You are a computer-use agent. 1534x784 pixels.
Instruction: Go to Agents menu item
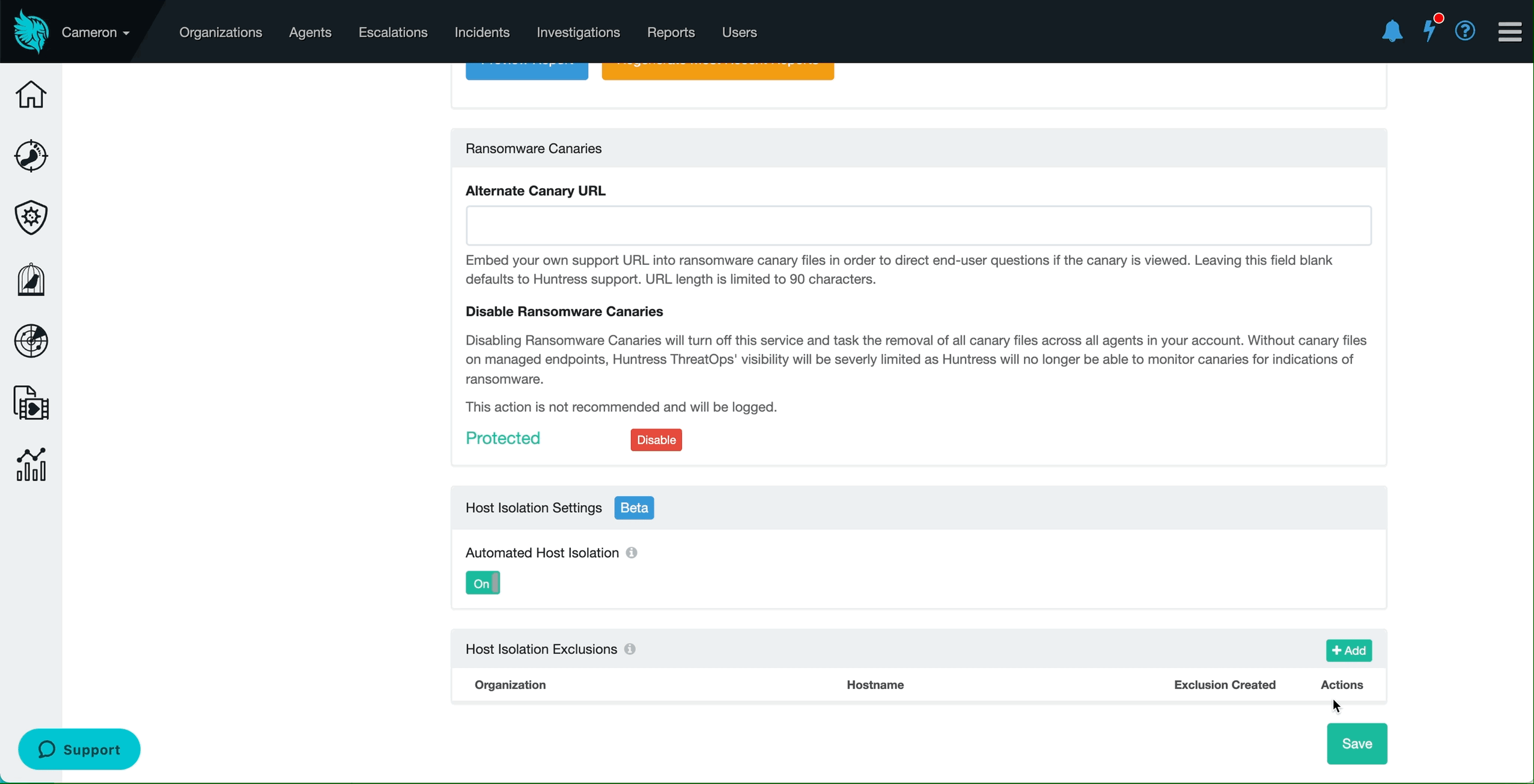tap(310, 32)
